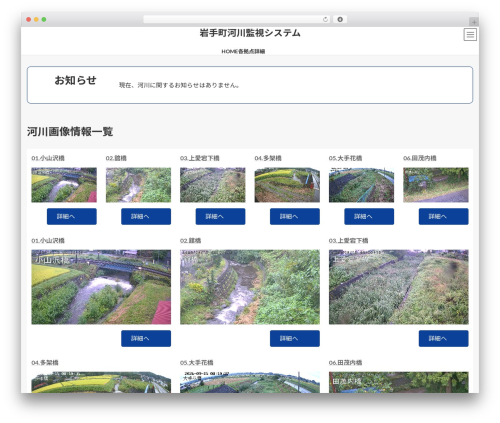
Task: Click 詳細へ under the six-row 04.多架橋 thumbnail
Action: 295,217
